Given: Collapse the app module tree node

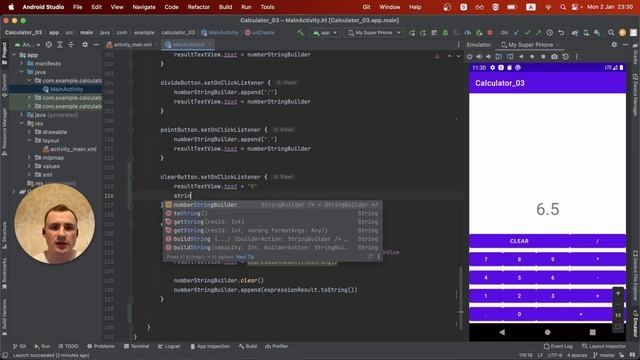Looking at the screenshot, I should pyautogui.click(x=14, y=55).
